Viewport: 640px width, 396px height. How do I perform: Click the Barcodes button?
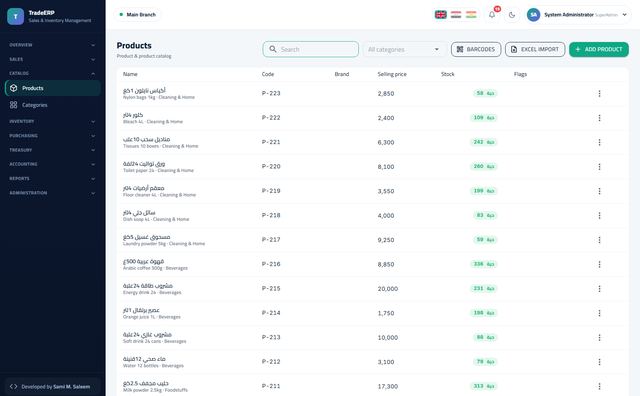click(476, 49)
